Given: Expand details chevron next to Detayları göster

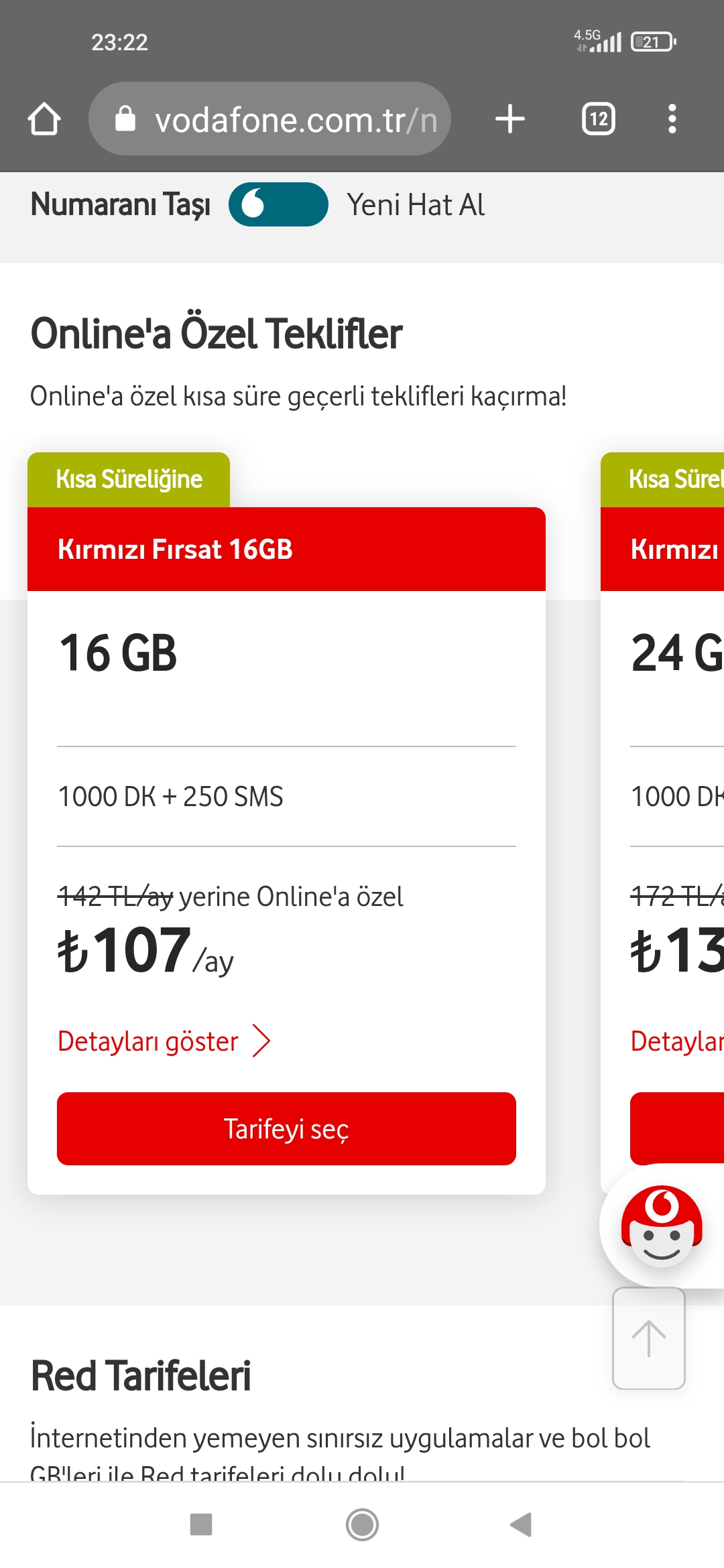Looking at the screenshot, I should [x=261, y=1041].
